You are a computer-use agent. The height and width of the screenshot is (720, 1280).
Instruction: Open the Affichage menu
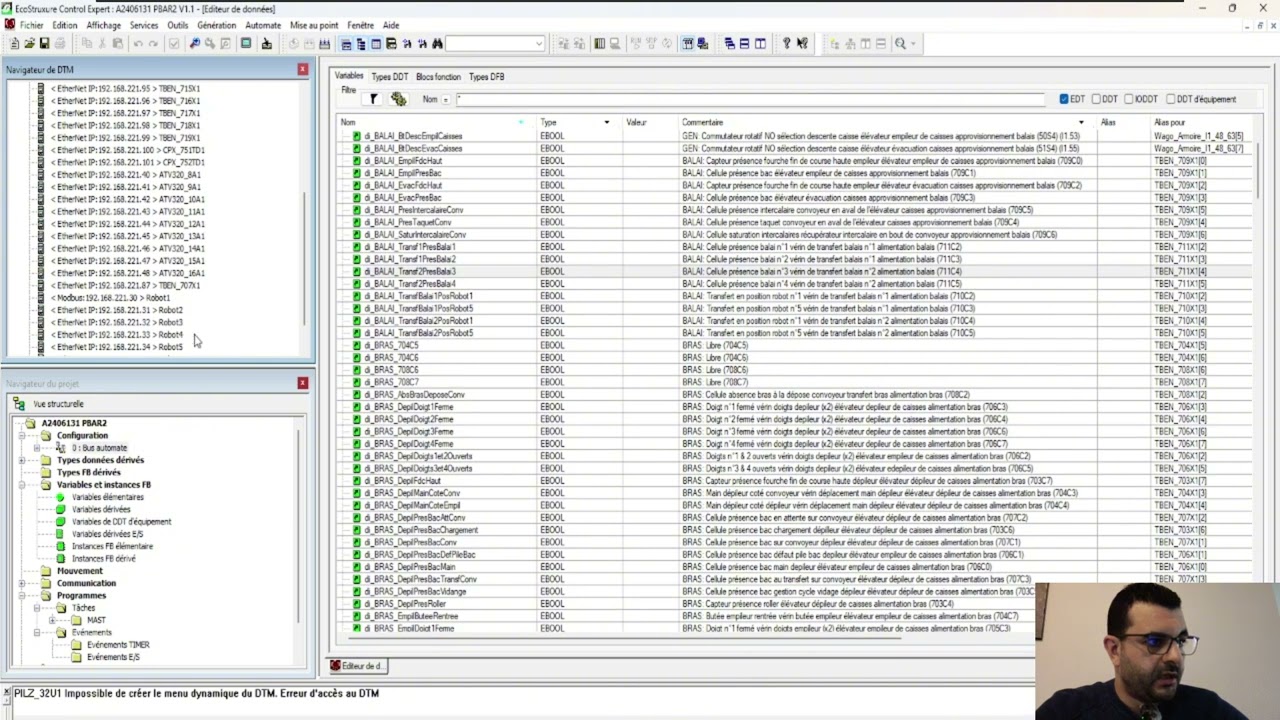[x=103, y=25]
